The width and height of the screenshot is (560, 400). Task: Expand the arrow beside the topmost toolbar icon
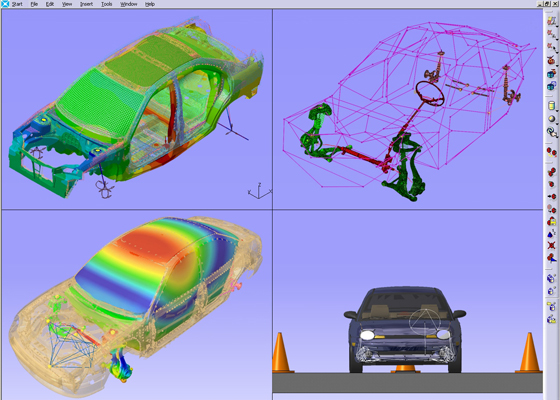point(557,26)
